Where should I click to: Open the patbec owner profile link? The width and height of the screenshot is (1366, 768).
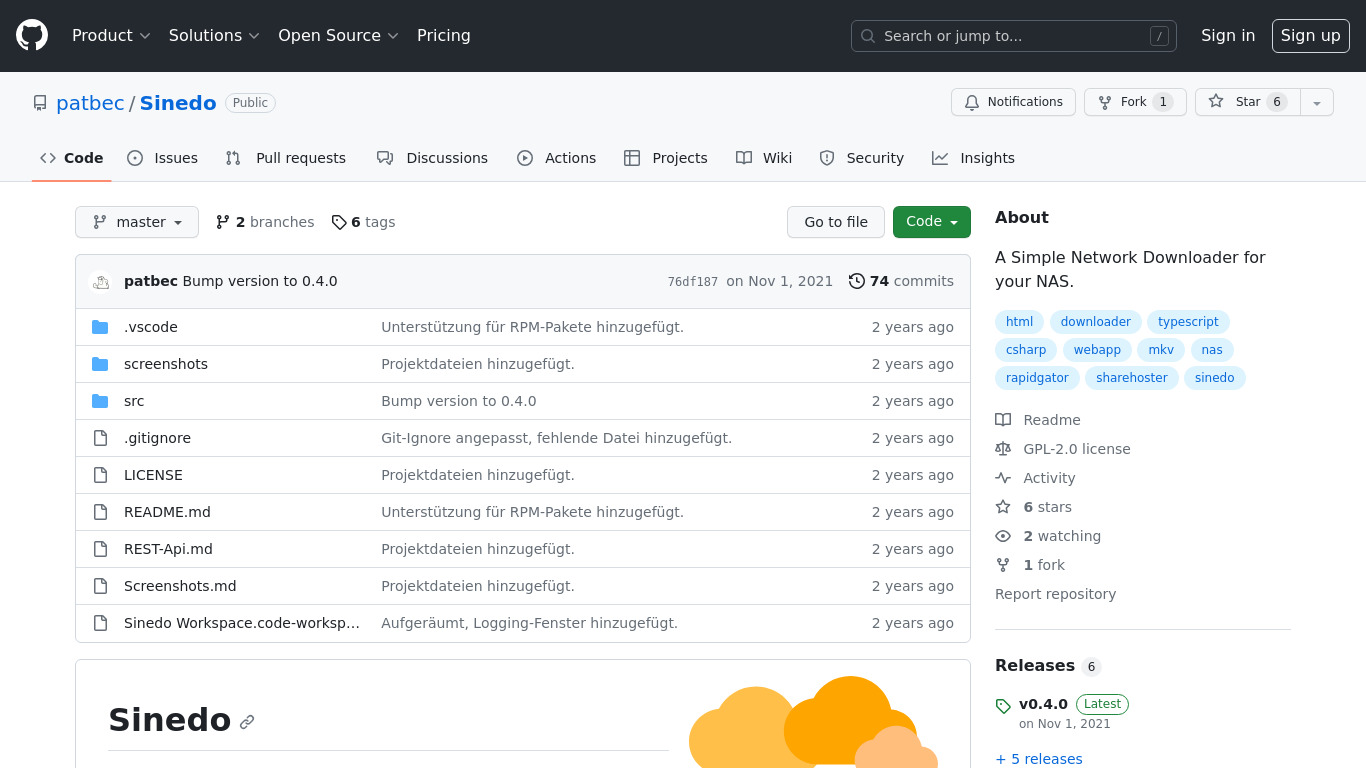coord(90,103)
